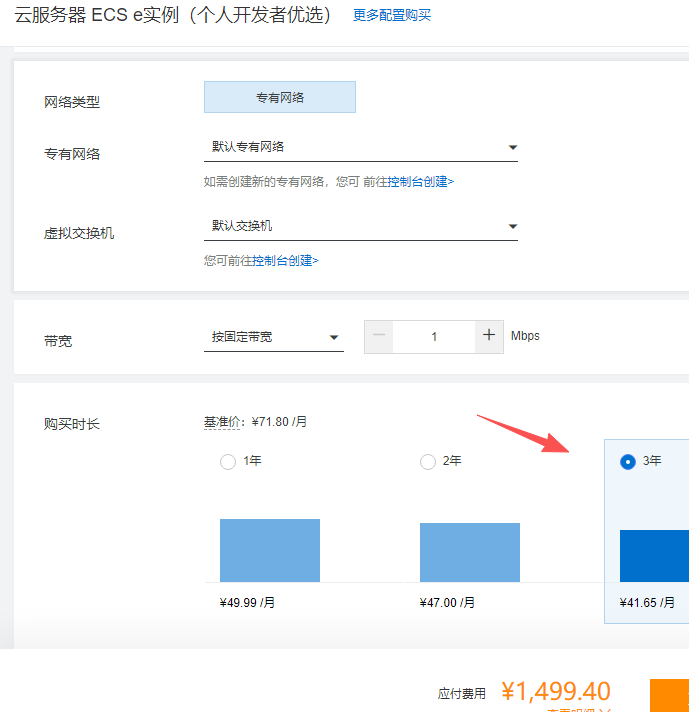
Task: Select the 2年 purchase duration radio
Action: point(428,462)
